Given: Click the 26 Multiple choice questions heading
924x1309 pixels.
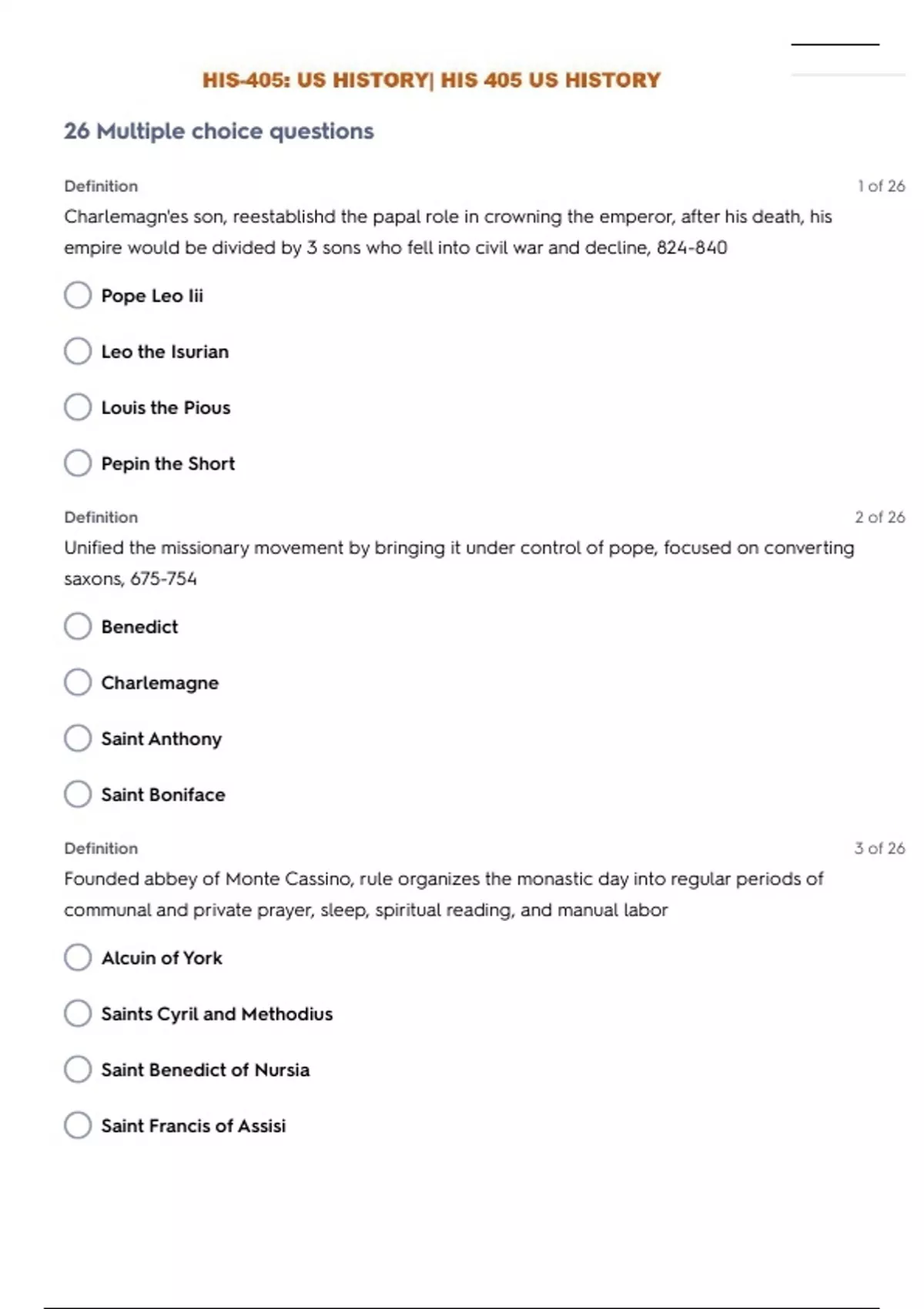Looking at the screenshot, I should (x=219, y=131).
